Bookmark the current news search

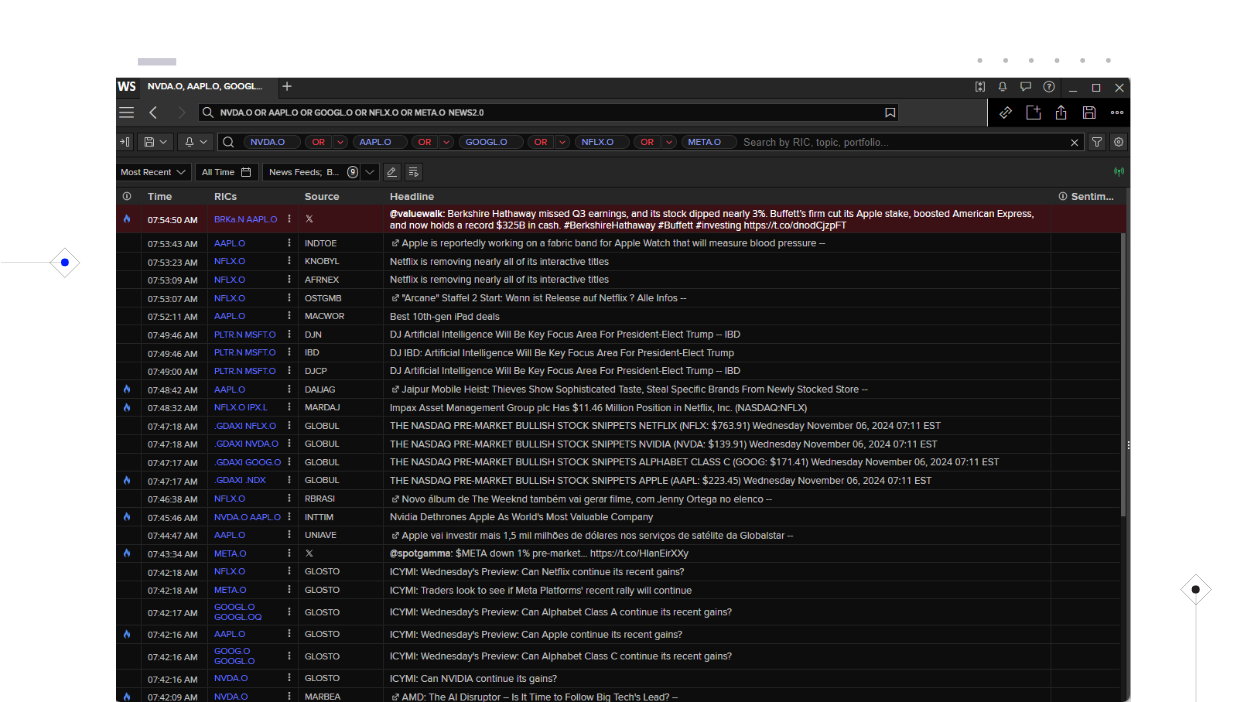pyautogui.click(x=890, y=113)
